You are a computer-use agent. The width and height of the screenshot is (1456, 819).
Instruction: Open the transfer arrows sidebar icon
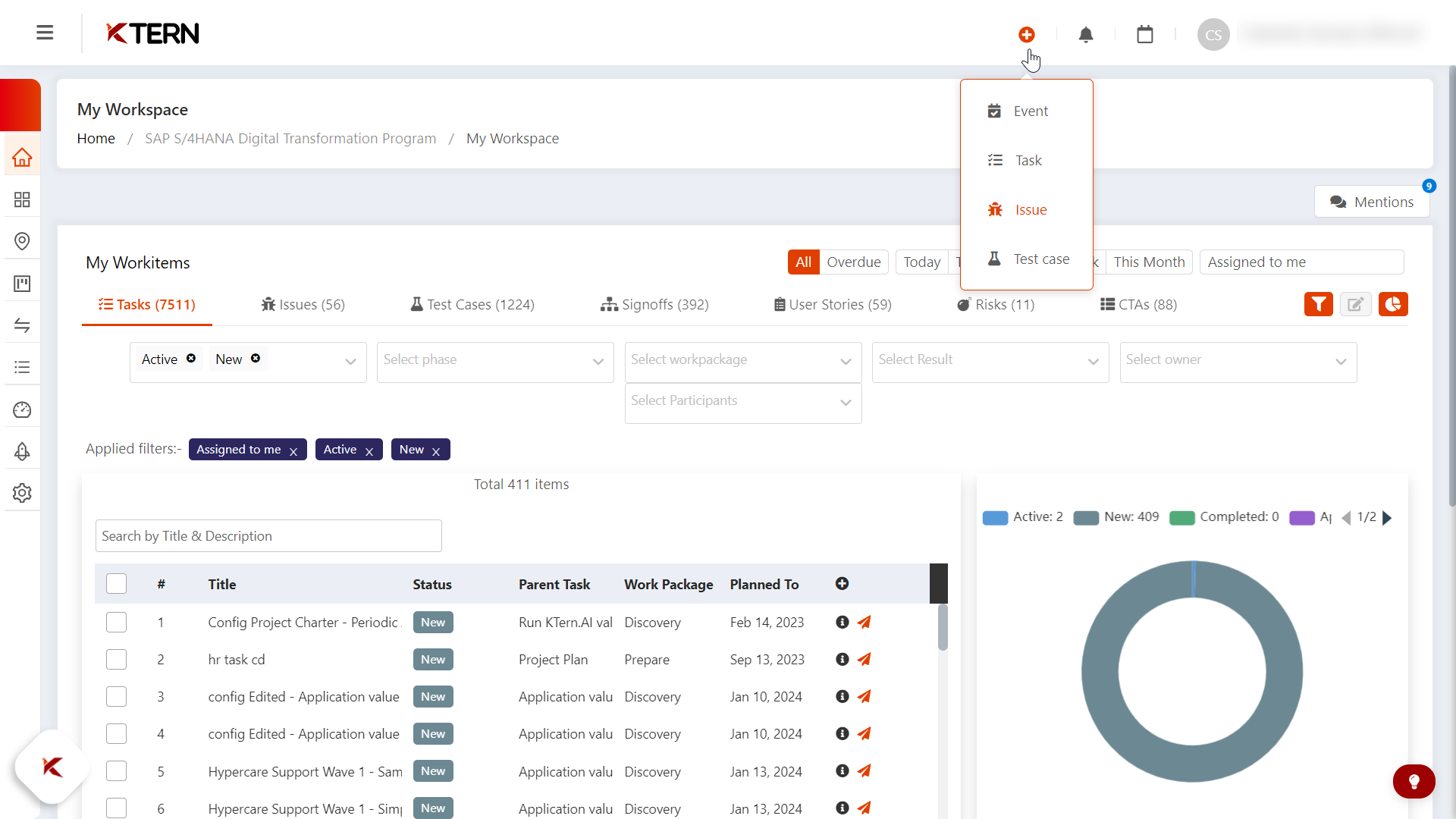(x=22, y=325)
